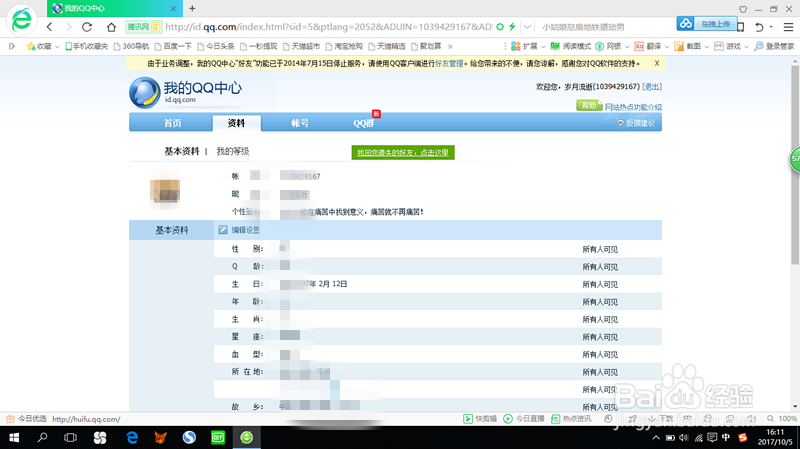Expand the 收藏 dropdown arrow
The height and width of the screenshot is (449, 800).
click(x=57, y=47)
